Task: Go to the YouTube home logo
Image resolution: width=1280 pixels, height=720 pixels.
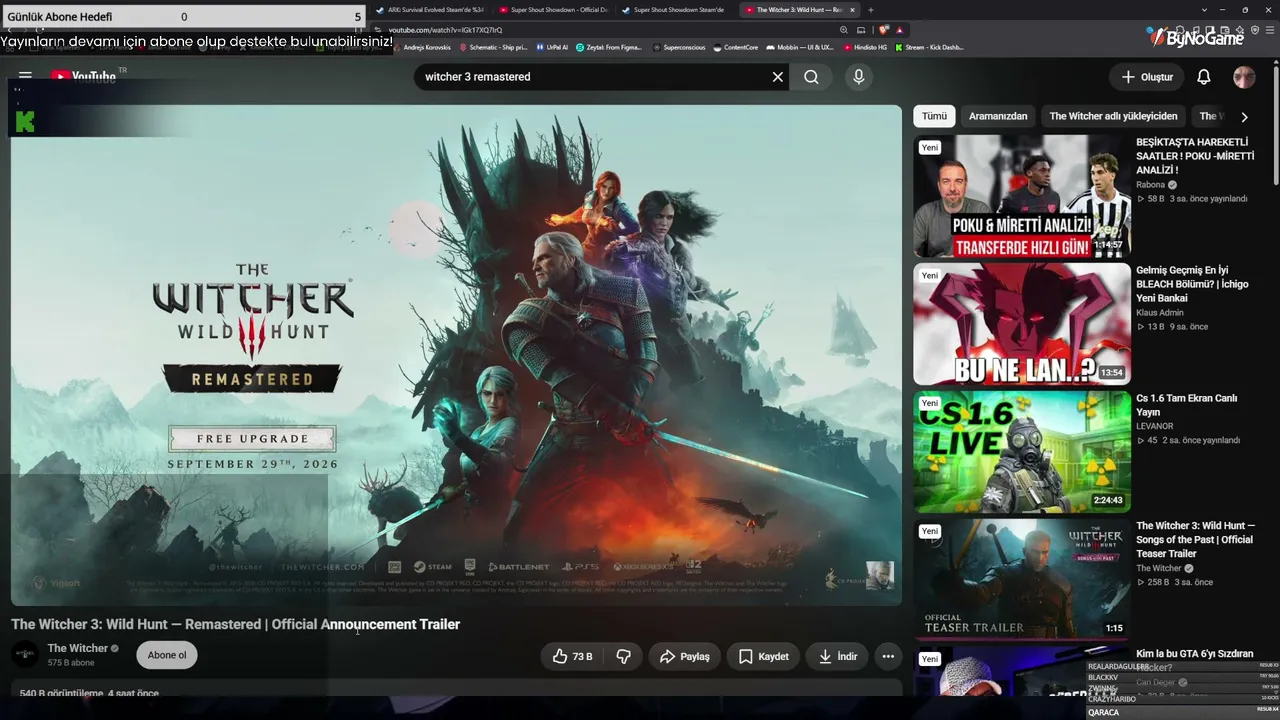Action: pyautogui.click(x=84, y=76)
